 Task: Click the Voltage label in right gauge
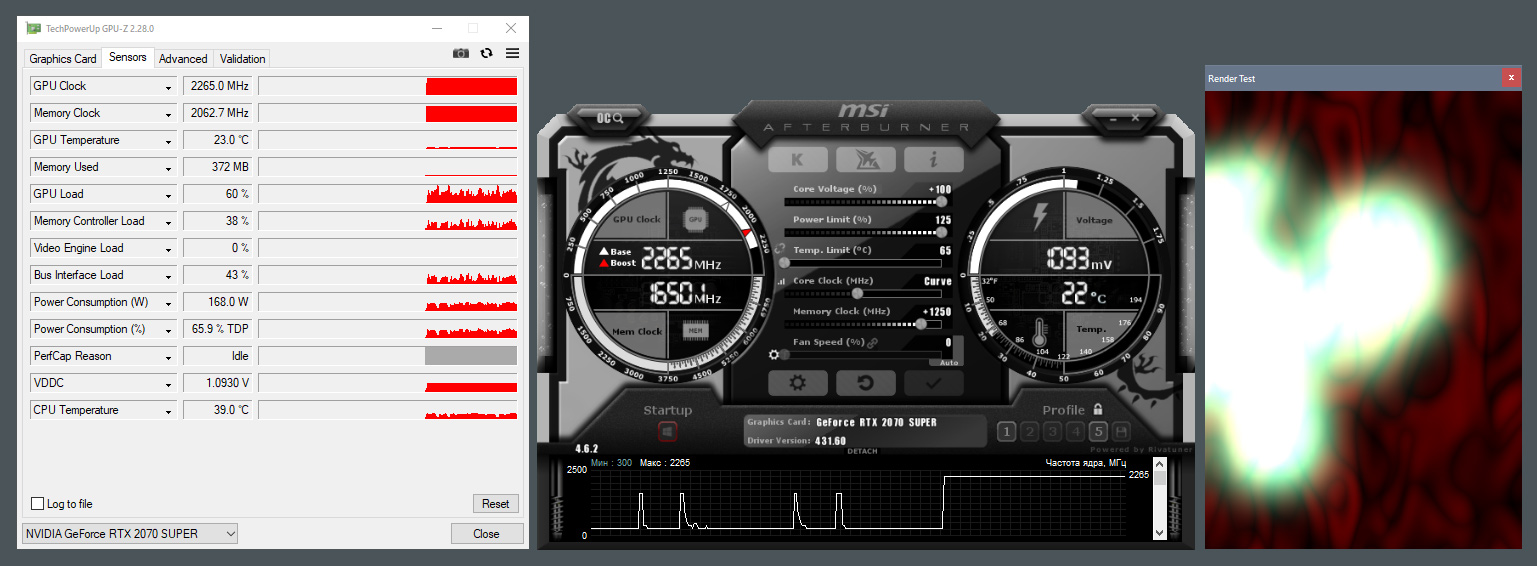click(1094, 220)
